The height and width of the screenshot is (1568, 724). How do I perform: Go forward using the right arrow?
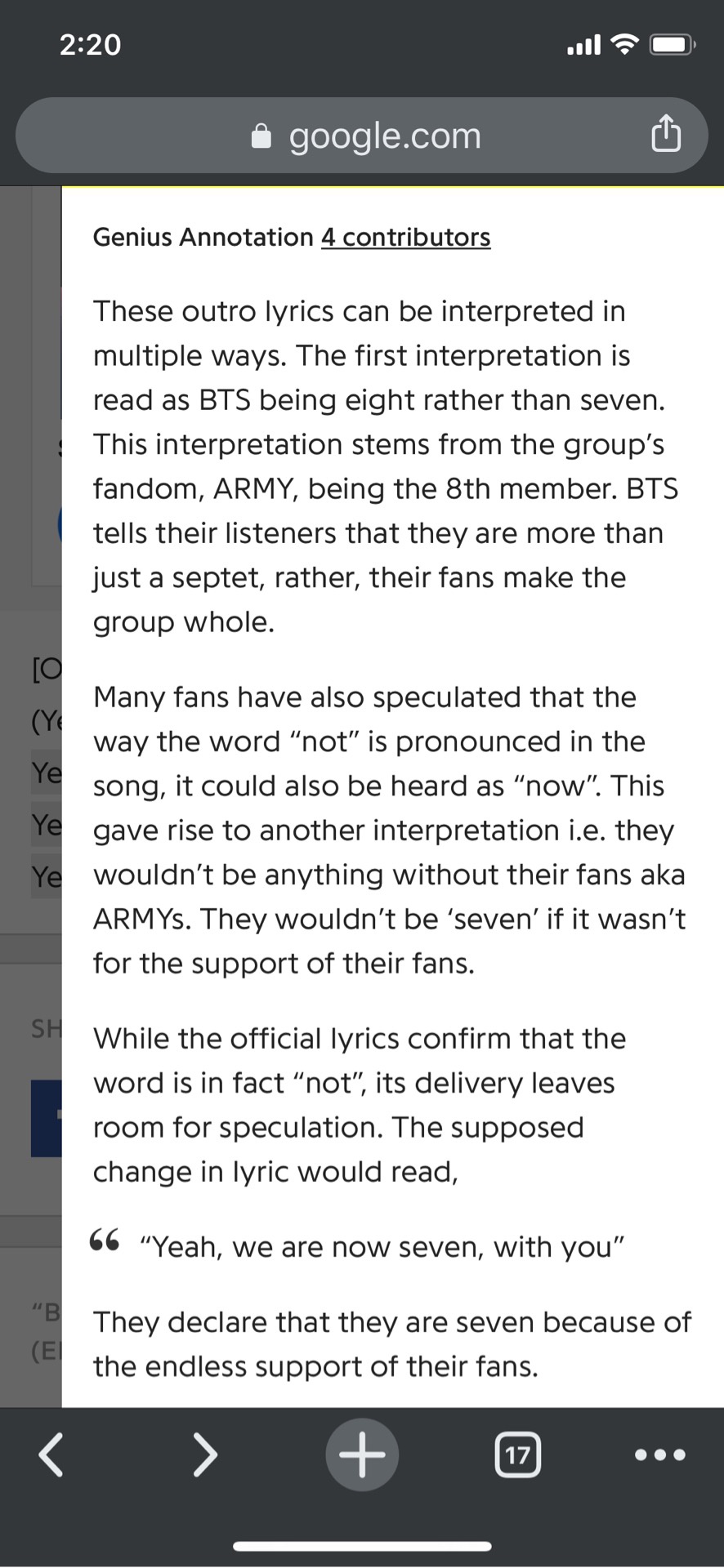point(204,1454)
